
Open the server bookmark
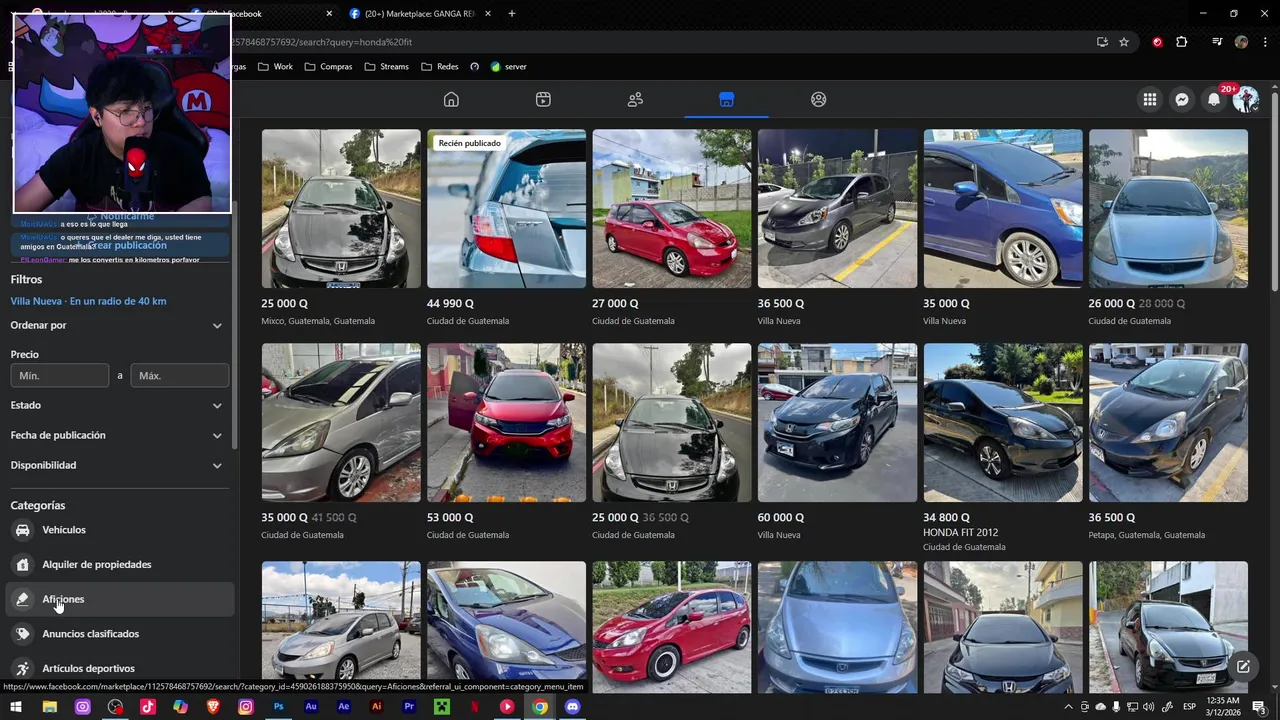point(508,67)
